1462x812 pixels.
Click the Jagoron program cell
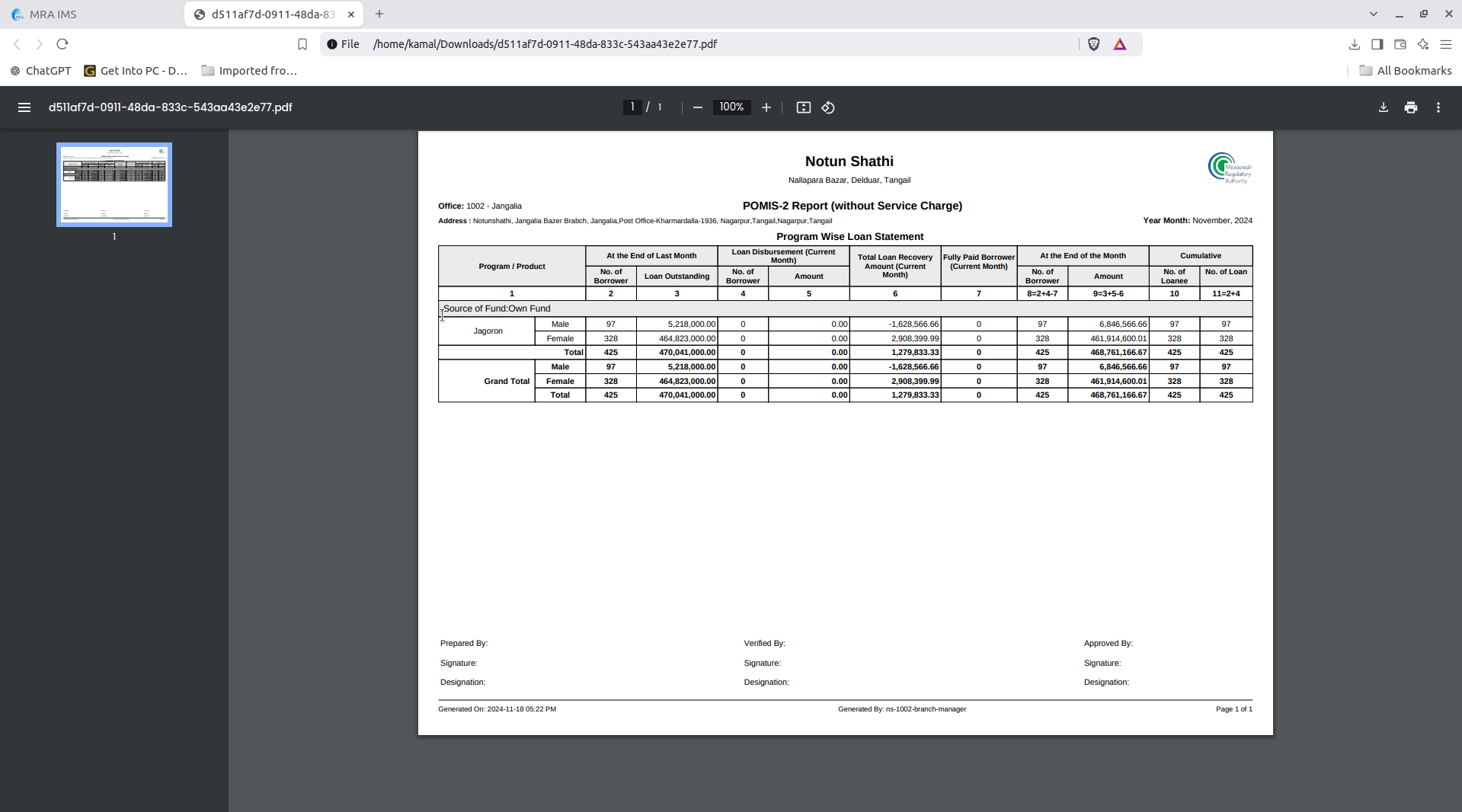(488, 331)
